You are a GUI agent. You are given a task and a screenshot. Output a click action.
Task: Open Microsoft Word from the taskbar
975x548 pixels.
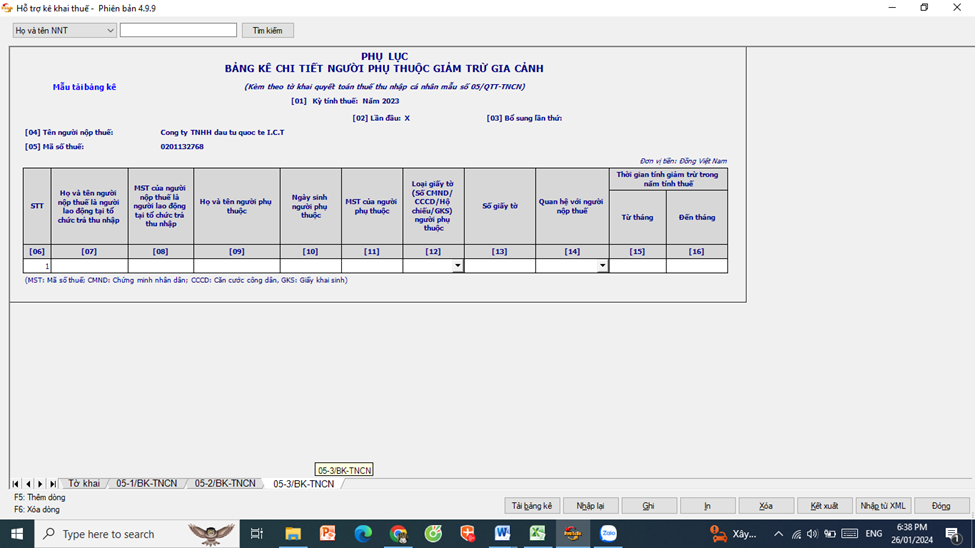[502, 534]
